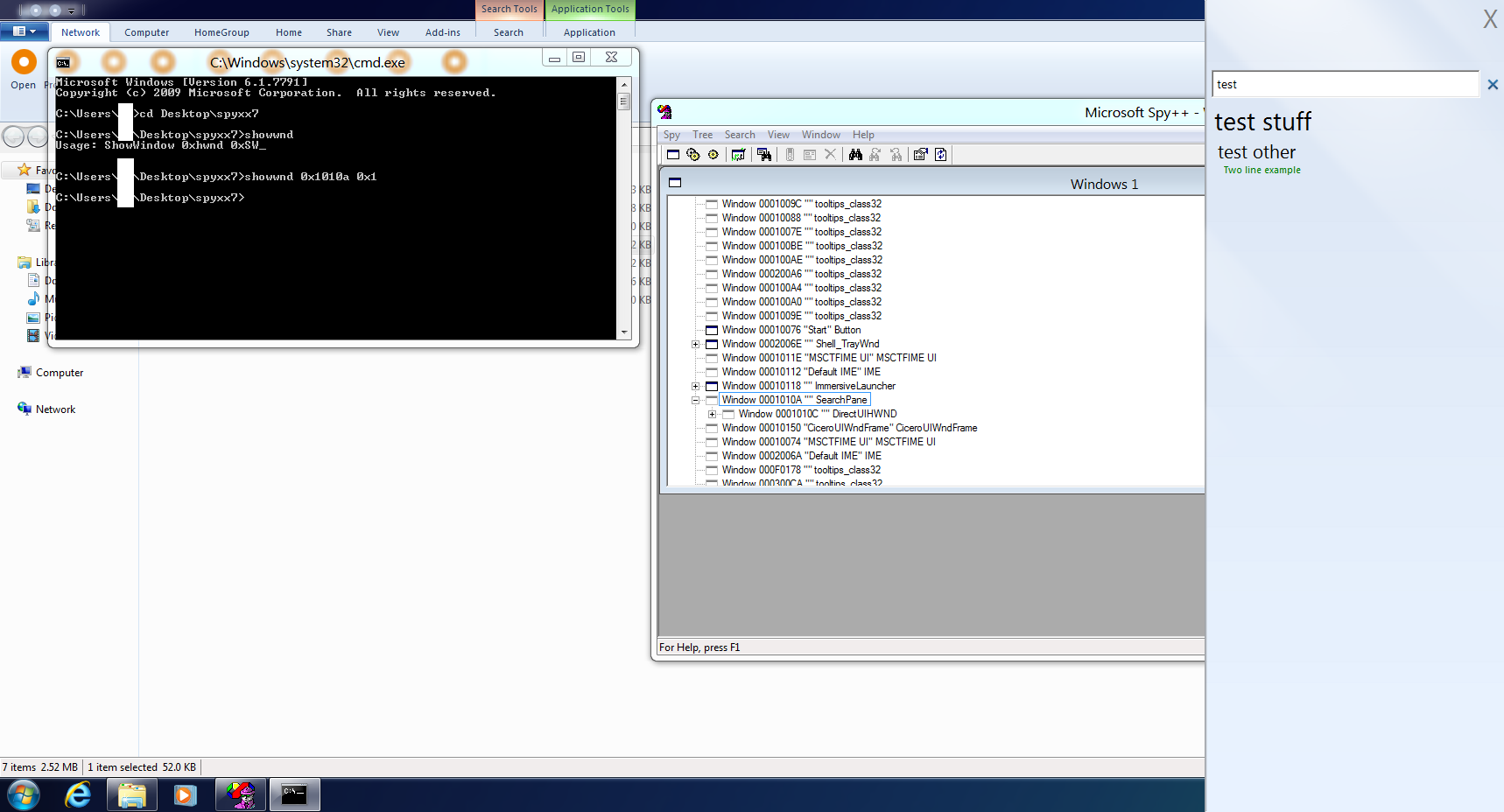This screenshot has height=812, width=1504.
Task: Click the Refresh icon in Spy++ toolbar
Action: (941, 155)
